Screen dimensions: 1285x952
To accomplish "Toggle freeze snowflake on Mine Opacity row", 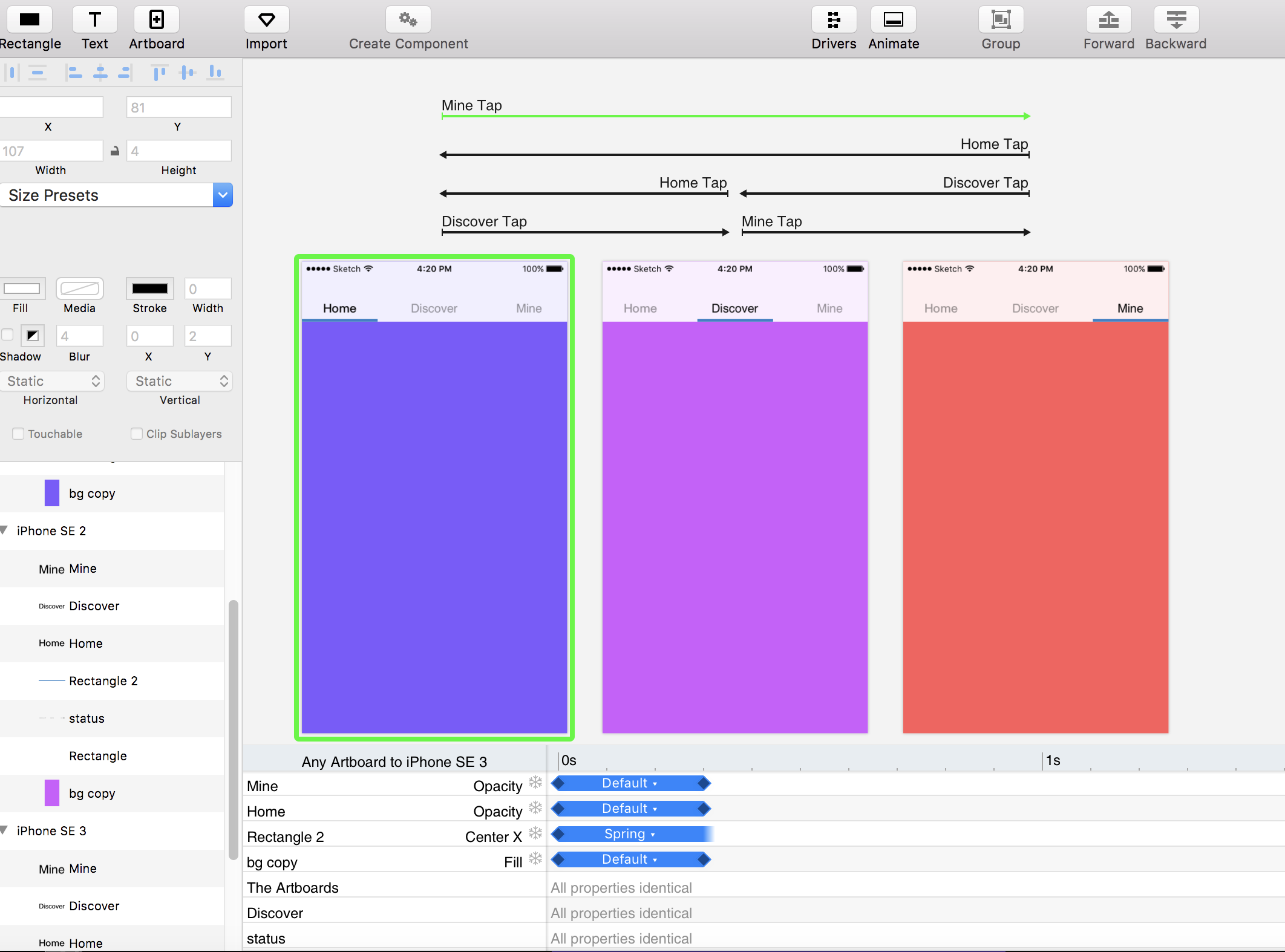I will coord(535,783).
